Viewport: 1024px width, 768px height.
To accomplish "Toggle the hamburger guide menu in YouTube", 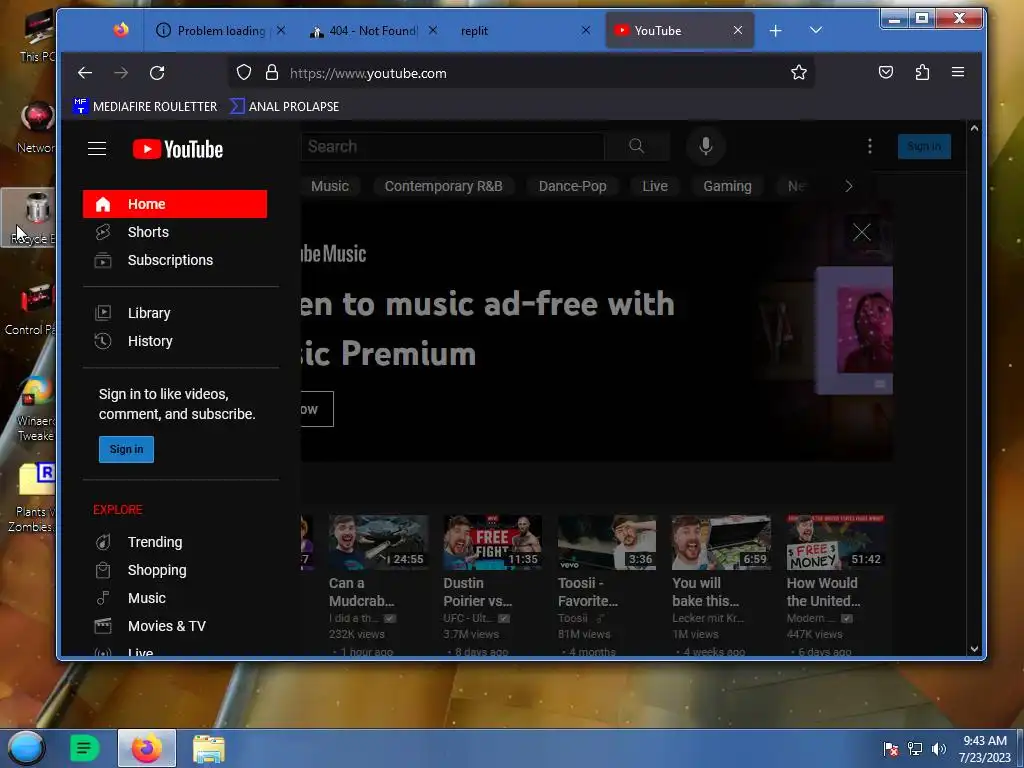I will (97, 149).
